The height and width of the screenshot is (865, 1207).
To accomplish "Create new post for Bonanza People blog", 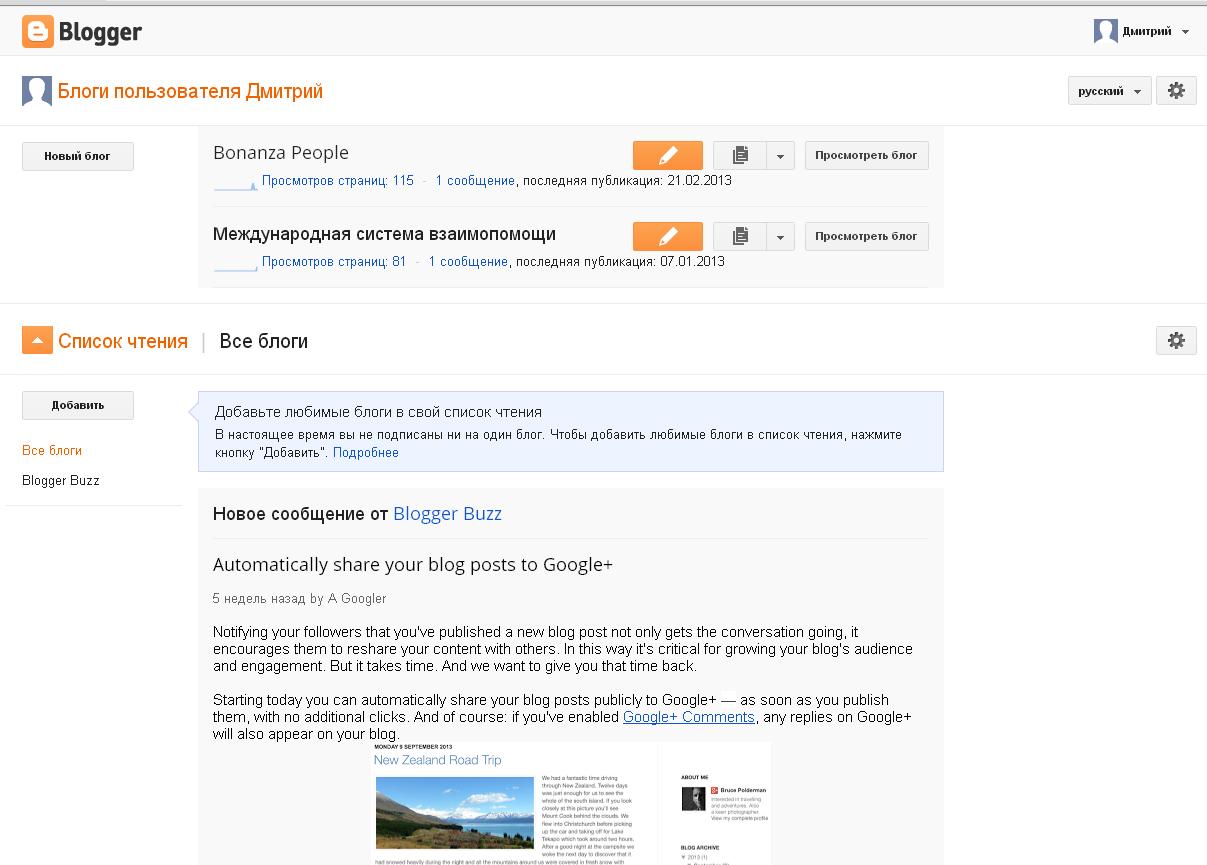I will click(667, 156).
